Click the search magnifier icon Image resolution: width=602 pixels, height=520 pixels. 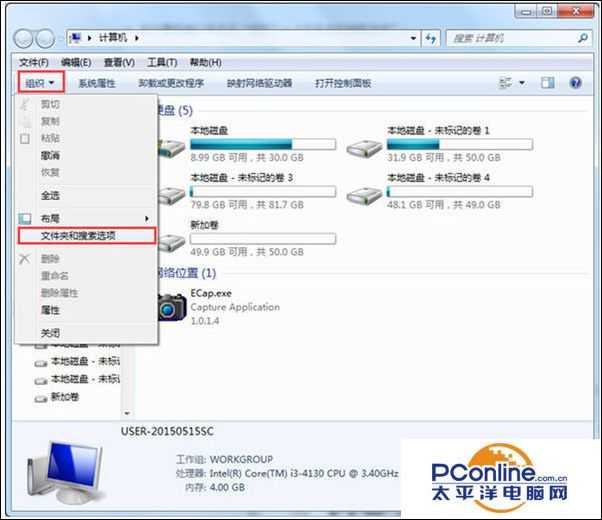coord(583,38)
